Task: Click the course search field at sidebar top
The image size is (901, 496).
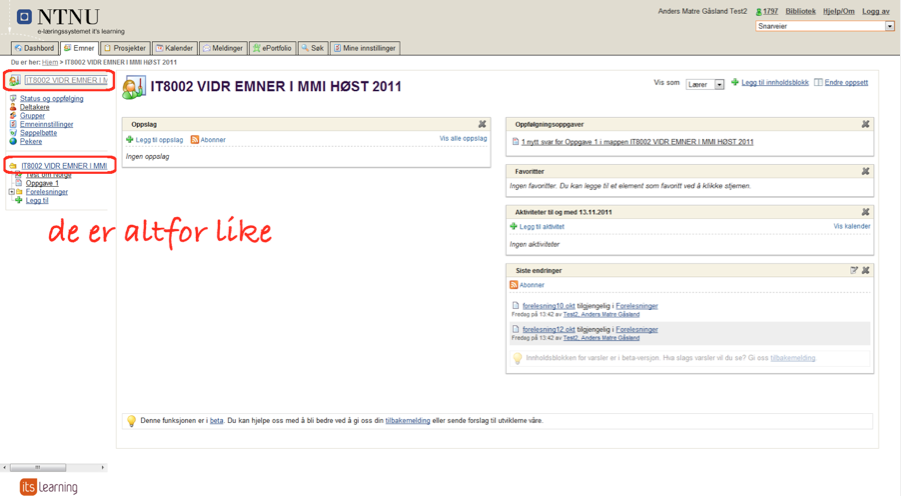Action: click(66, 80)
